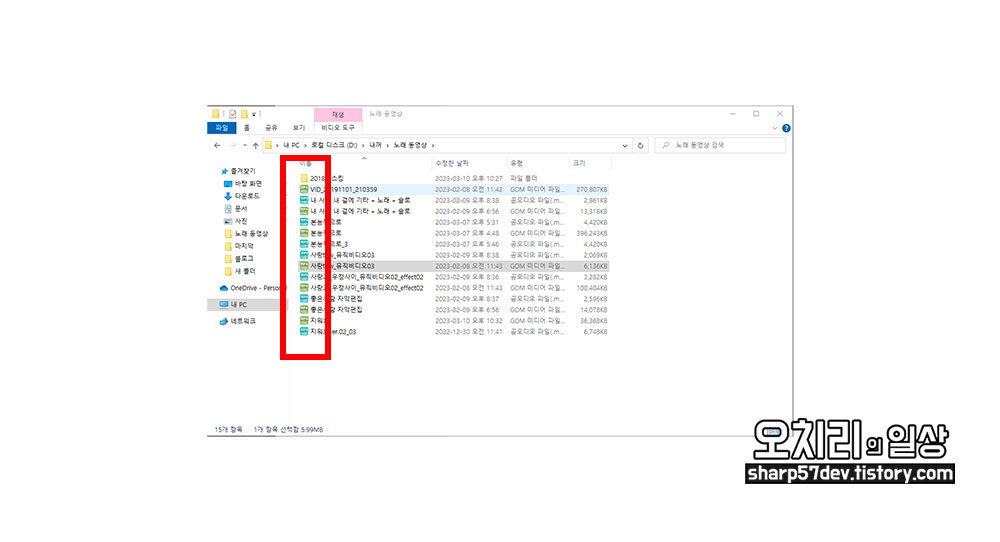Click the file icon of the 396,243KB row

click(x=304, y=233)
